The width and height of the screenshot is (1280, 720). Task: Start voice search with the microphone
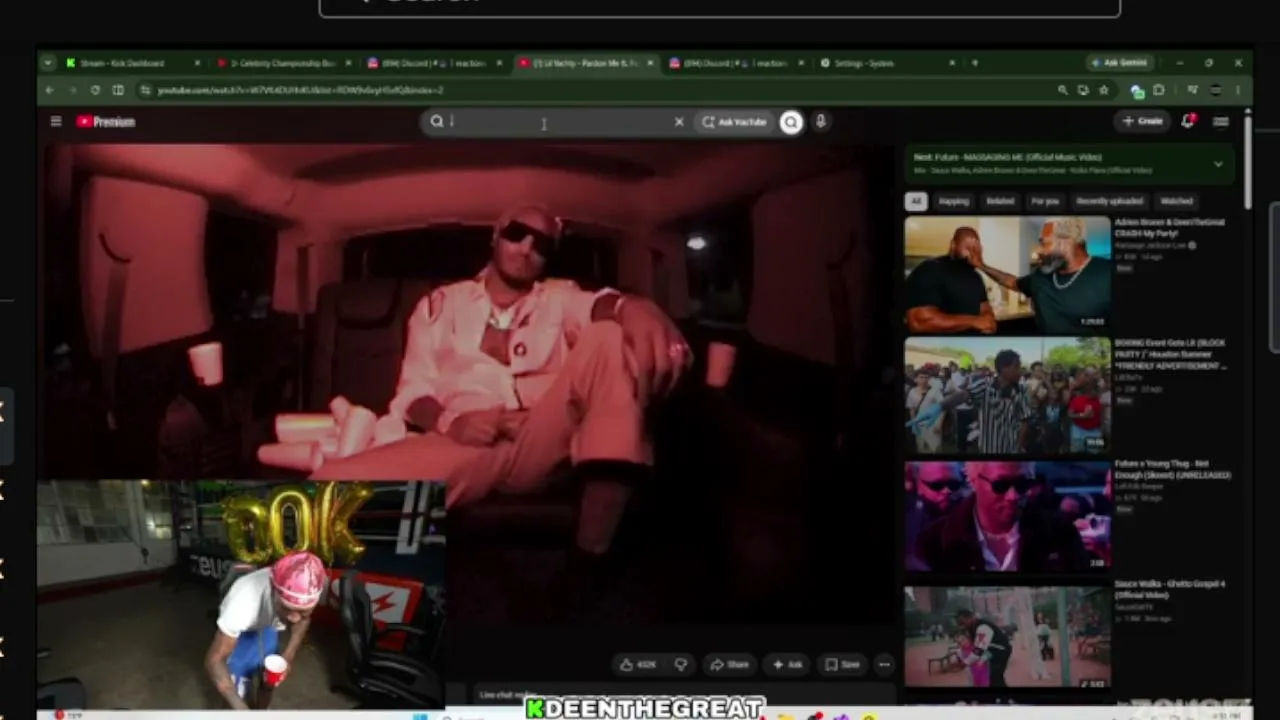click(820, 122)
